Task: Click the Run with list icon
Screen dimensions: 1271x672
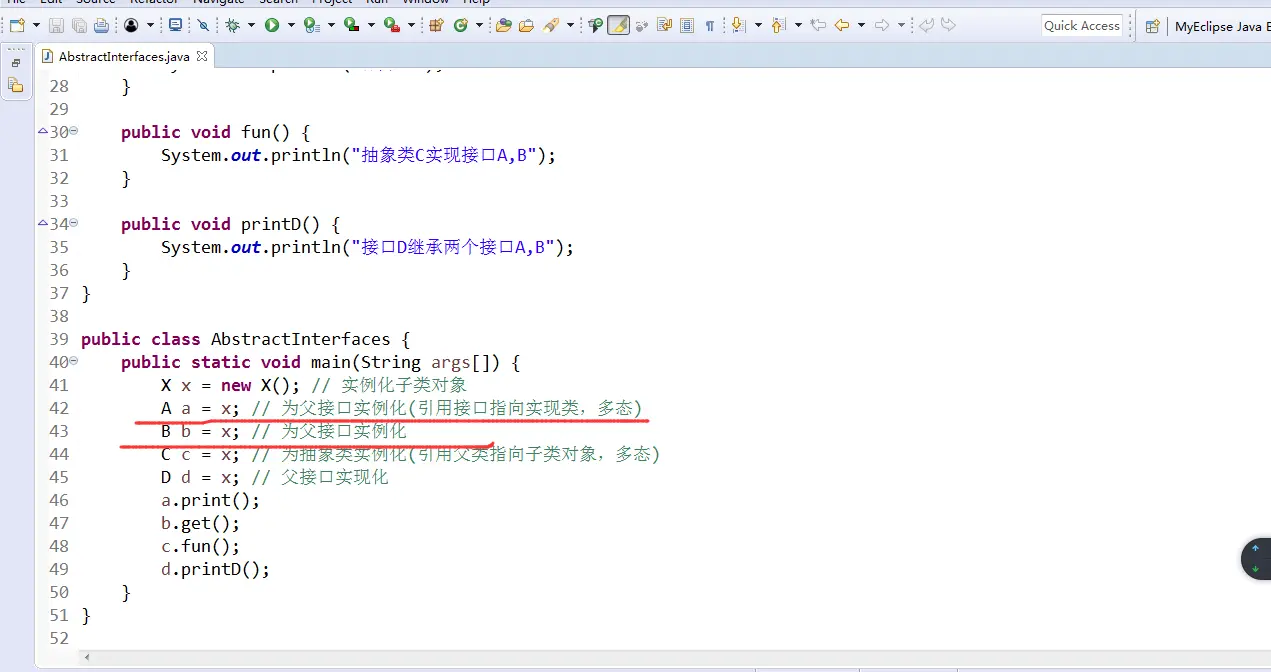Action: tap(312, 25)
